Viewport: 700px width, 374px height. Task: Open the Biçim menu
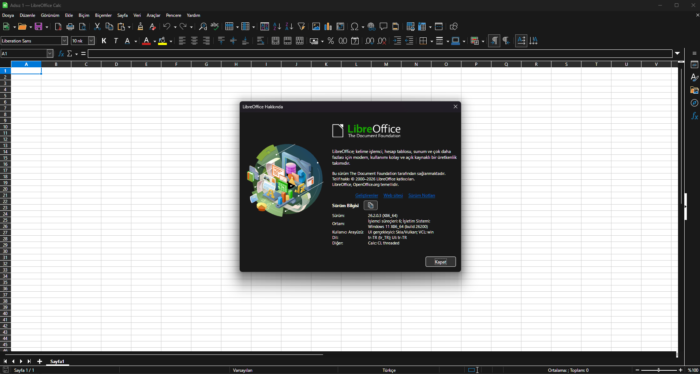tap(84, 15)
